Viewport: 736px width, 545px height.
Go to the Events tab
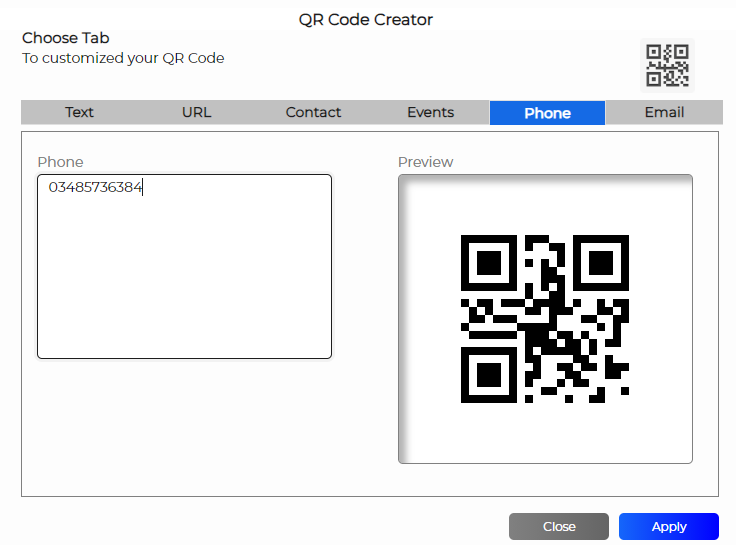(430, 112)
